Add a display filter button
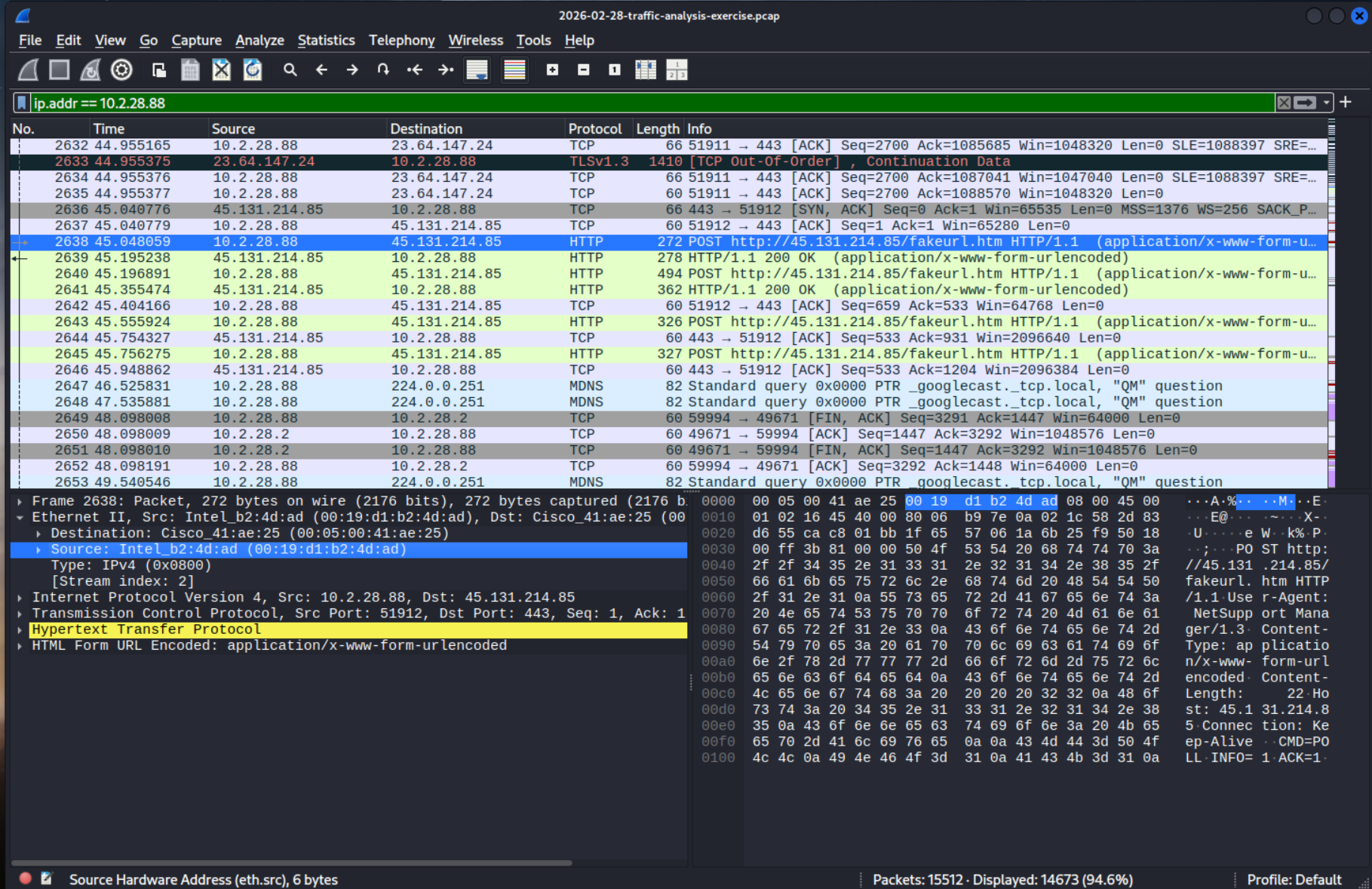Viewport: 1372px width, 889px height. pos(1346,102)
